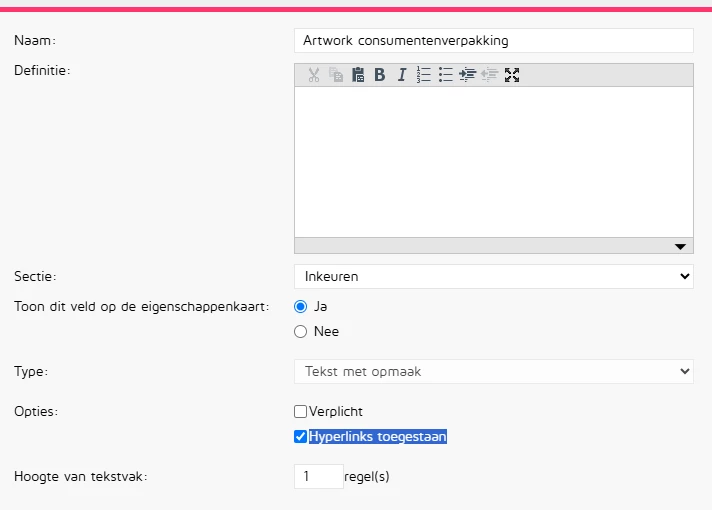712x510 pixels.
Task: Click the Cut scissors icon
Action: point(314,75)
